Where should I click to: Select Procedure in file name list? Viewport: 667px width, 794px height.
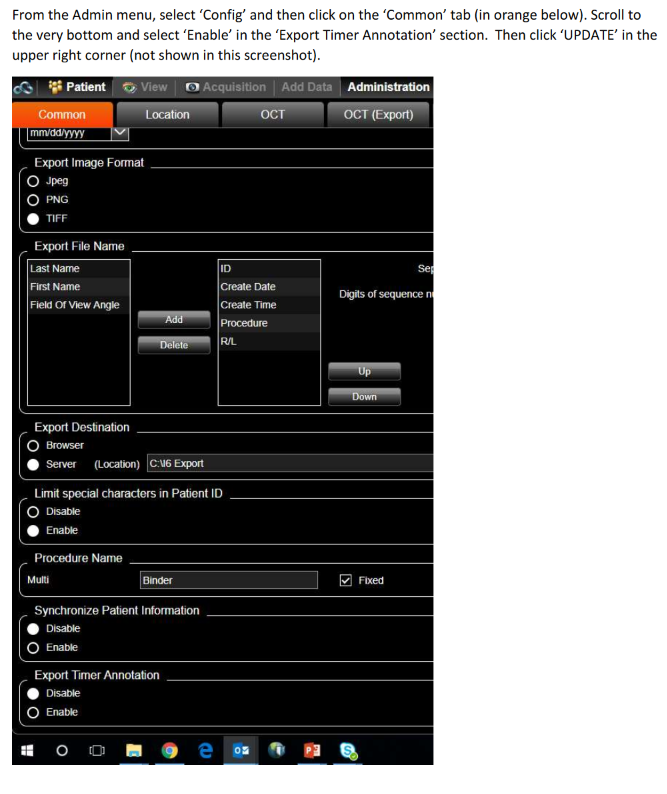(x=269, y=323)
